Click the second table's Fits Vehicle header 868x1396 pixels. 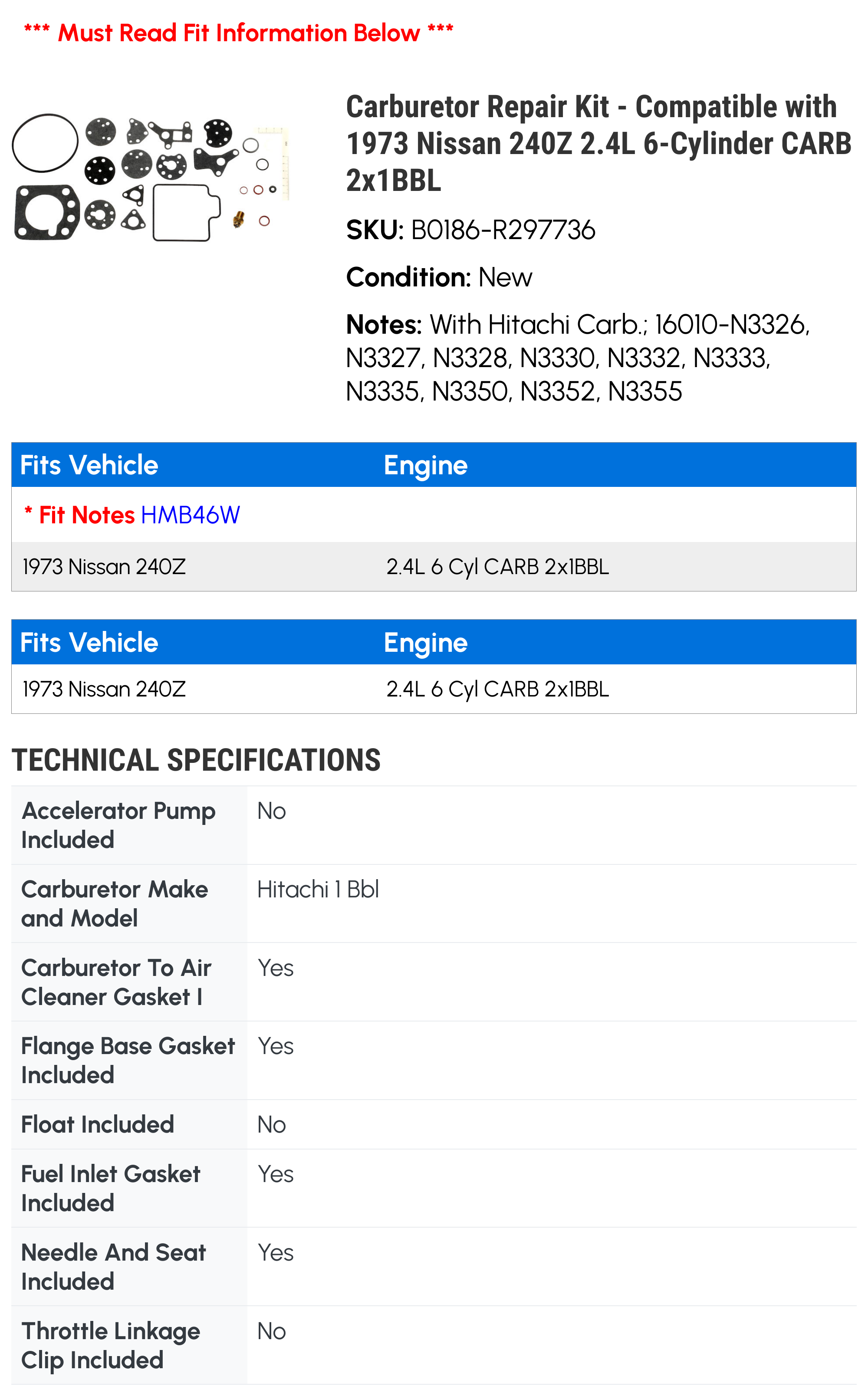tap(89, 642)
